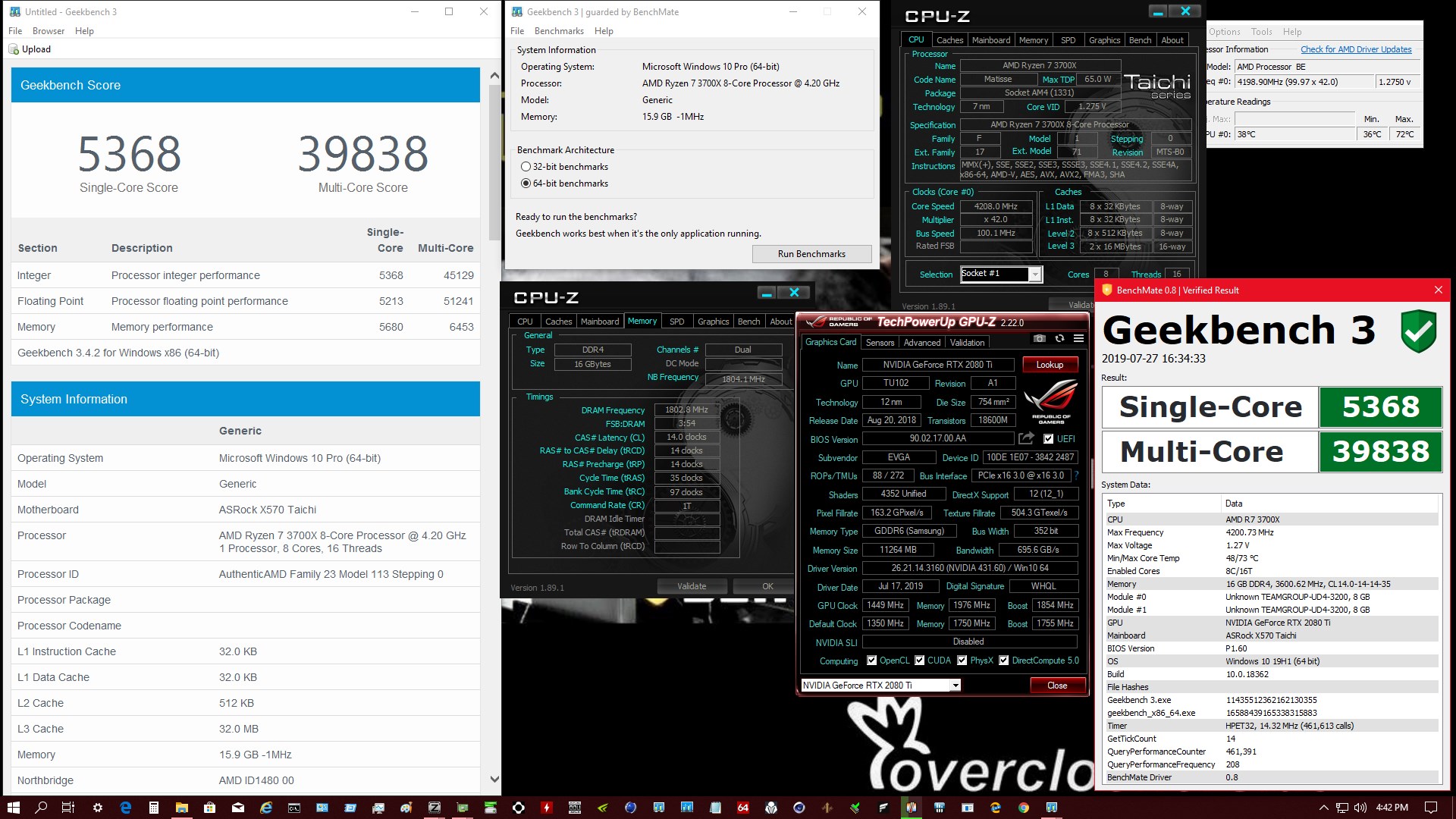Open the GPU selection dropdown in GPU-Z

pyautogui.click(x=955, y=686)
